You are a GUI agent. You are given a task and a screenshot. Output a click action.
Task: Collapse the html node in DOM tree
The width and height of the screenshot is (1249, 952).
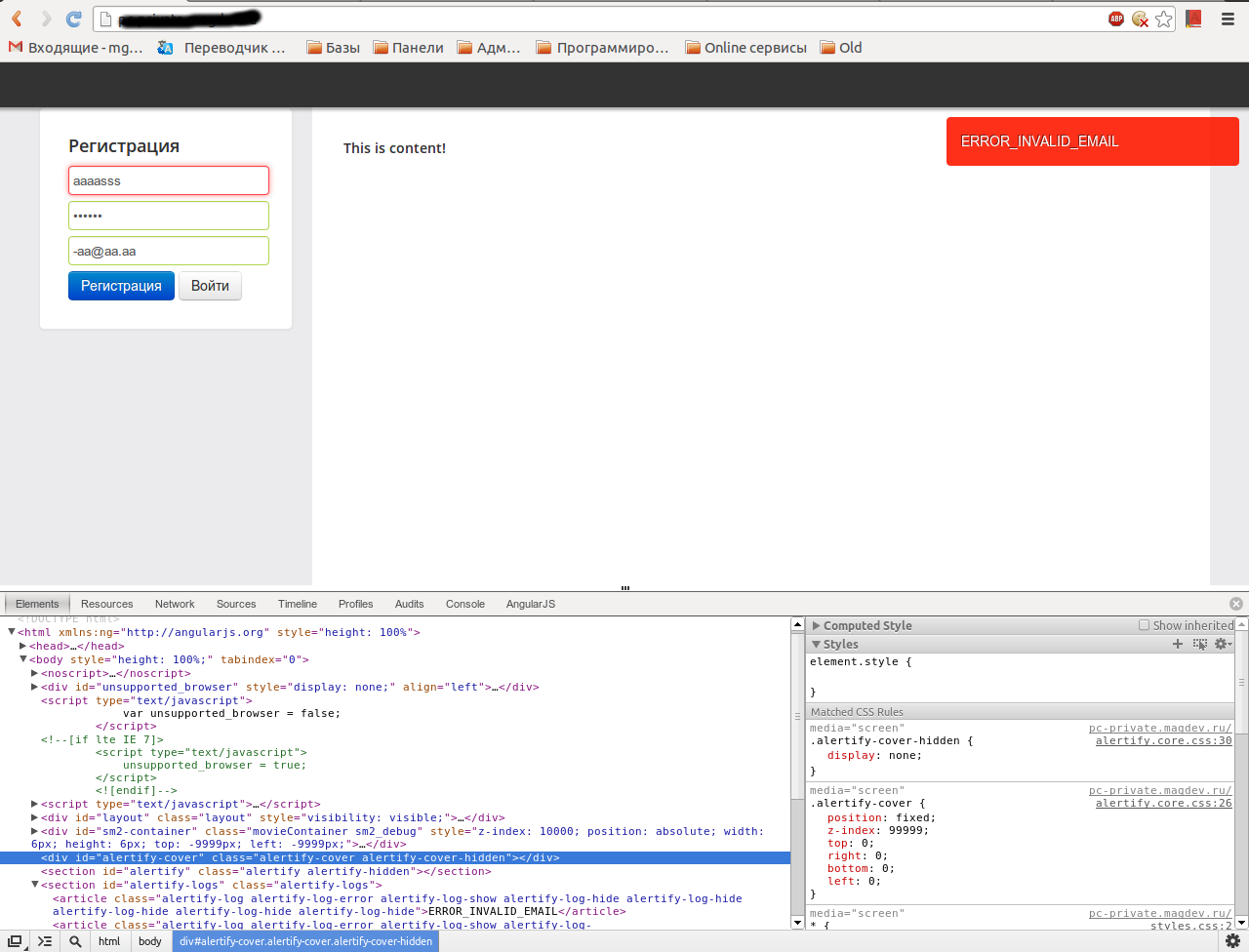[x=12, y=632]
